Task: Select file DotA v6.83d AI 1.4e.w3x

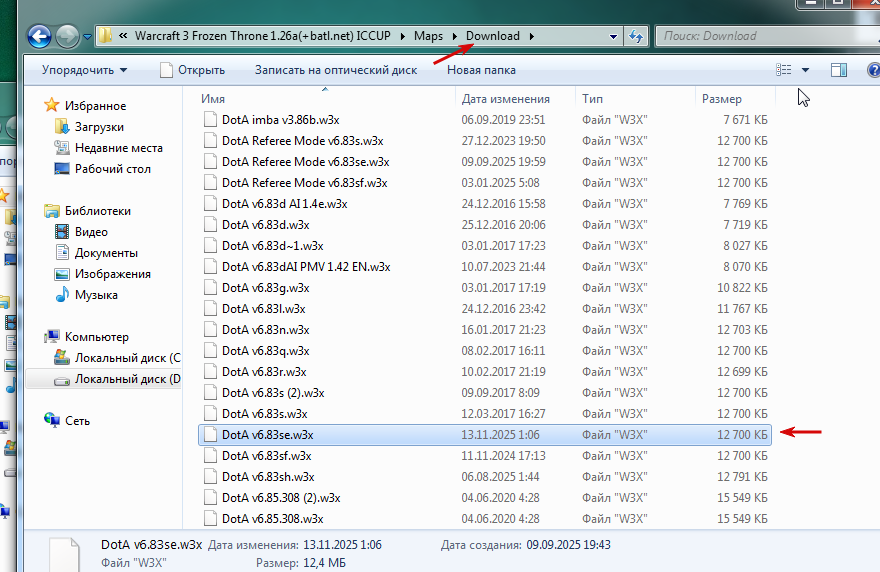Action: pyautogui.click(x=284, y=203)
